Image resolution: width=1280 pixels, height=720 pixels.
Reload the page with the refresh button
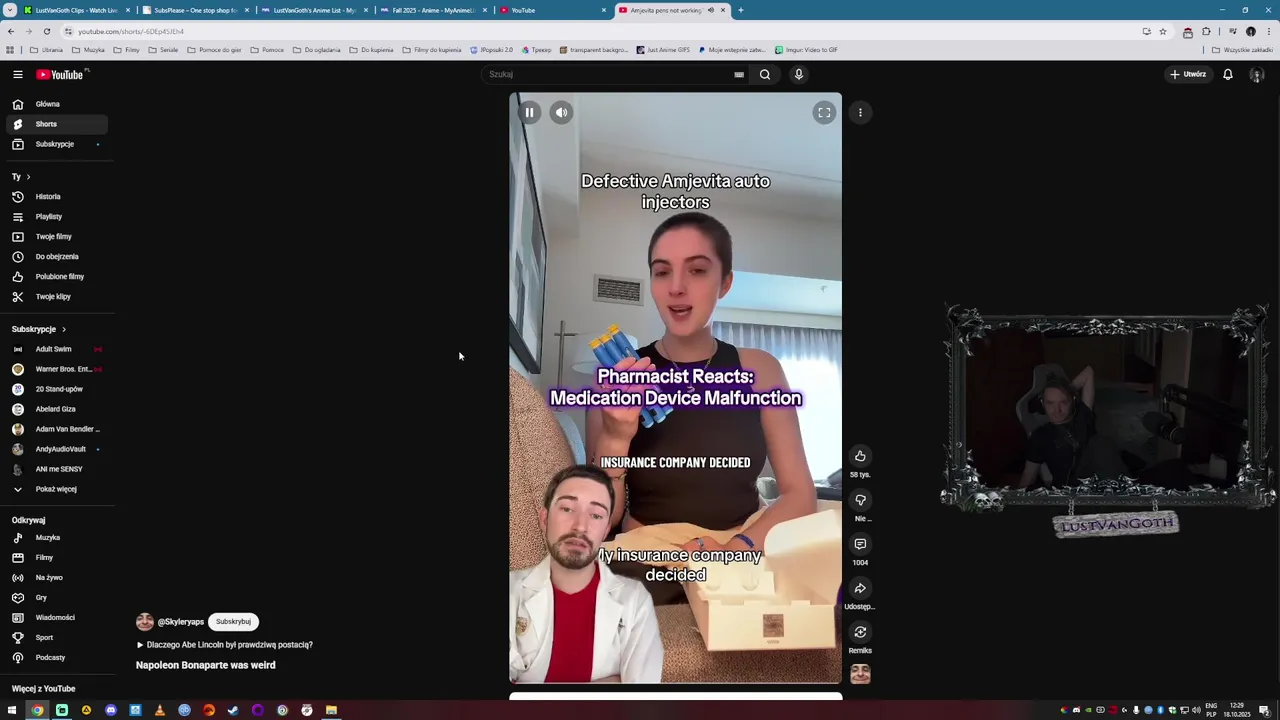click(x=46, y=31)
